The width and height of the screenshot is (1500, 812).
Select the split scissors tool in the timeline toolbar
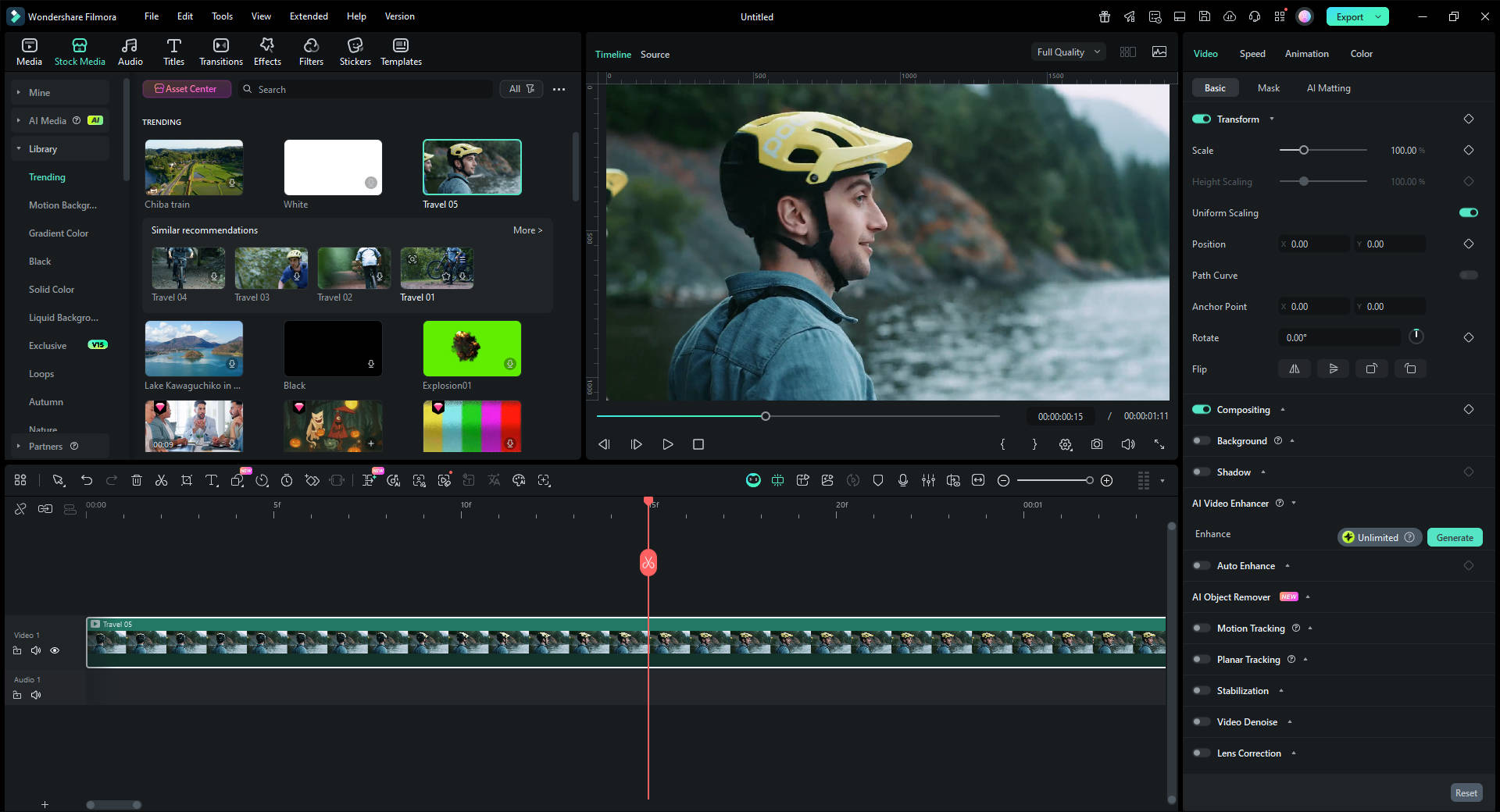[161, 480]
